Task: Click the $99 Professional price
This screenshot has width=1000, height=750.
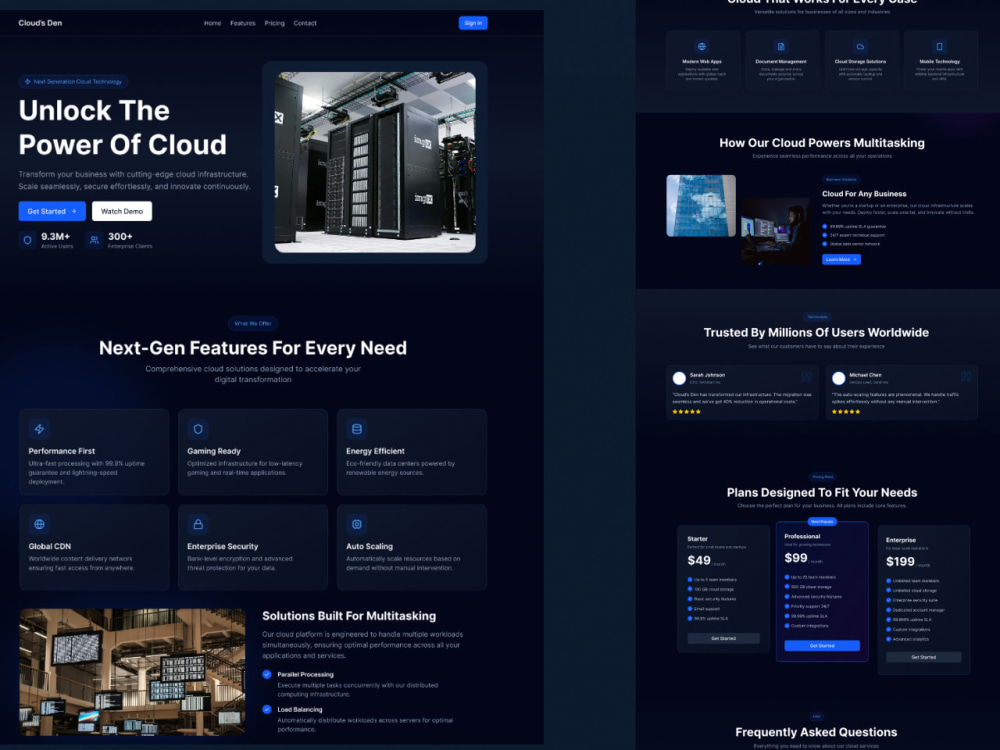Action: [796, 558]
